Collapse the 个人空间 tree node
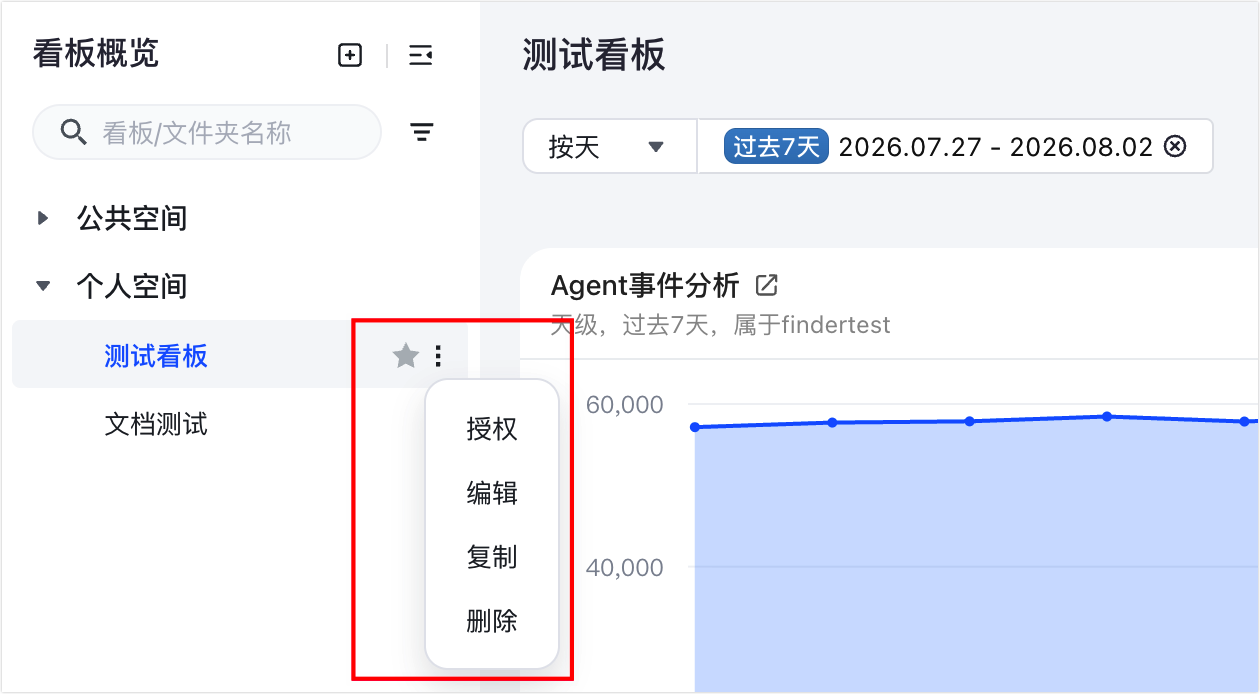 click(43, 286)
